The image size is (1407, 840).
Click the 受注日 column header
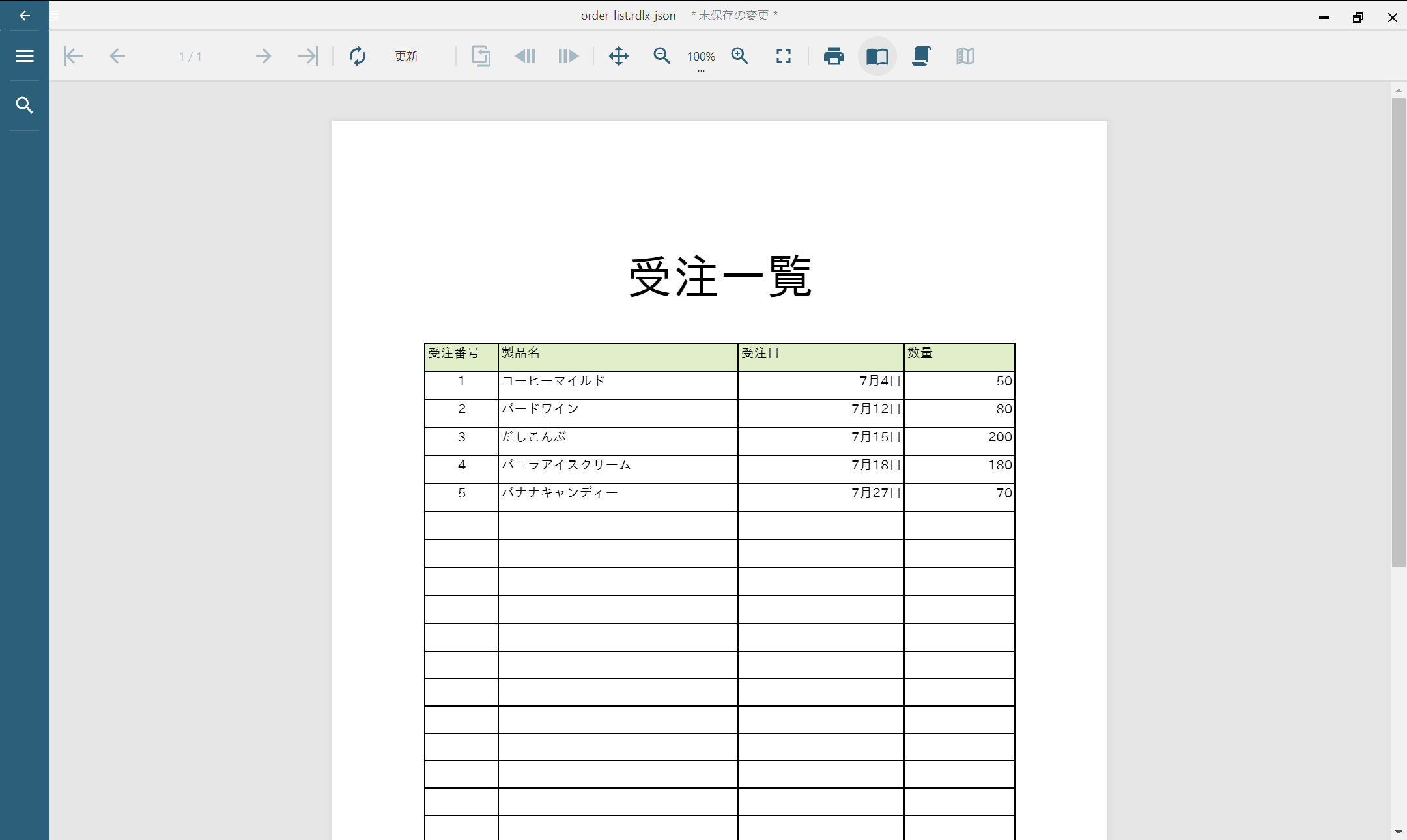[x=821, y=357]
